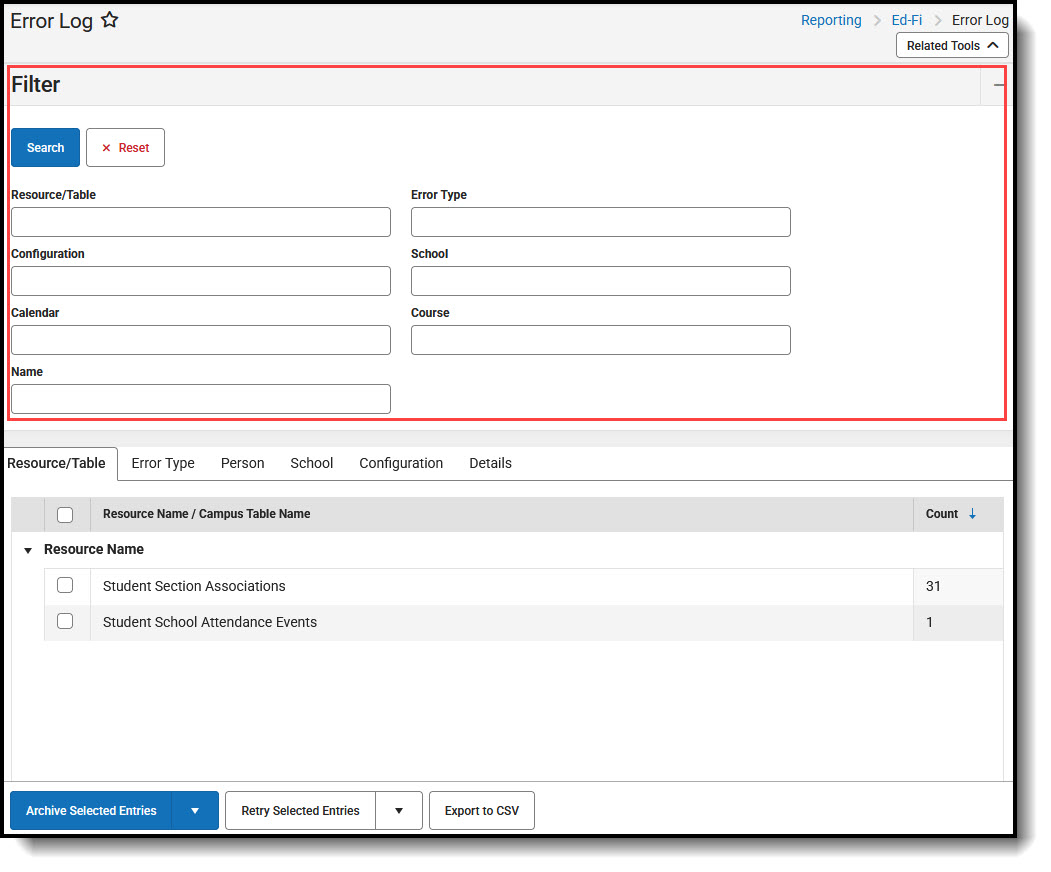Click the red X icon in the Reset button
Screen dimensions: 1051x872
(107, 147)
